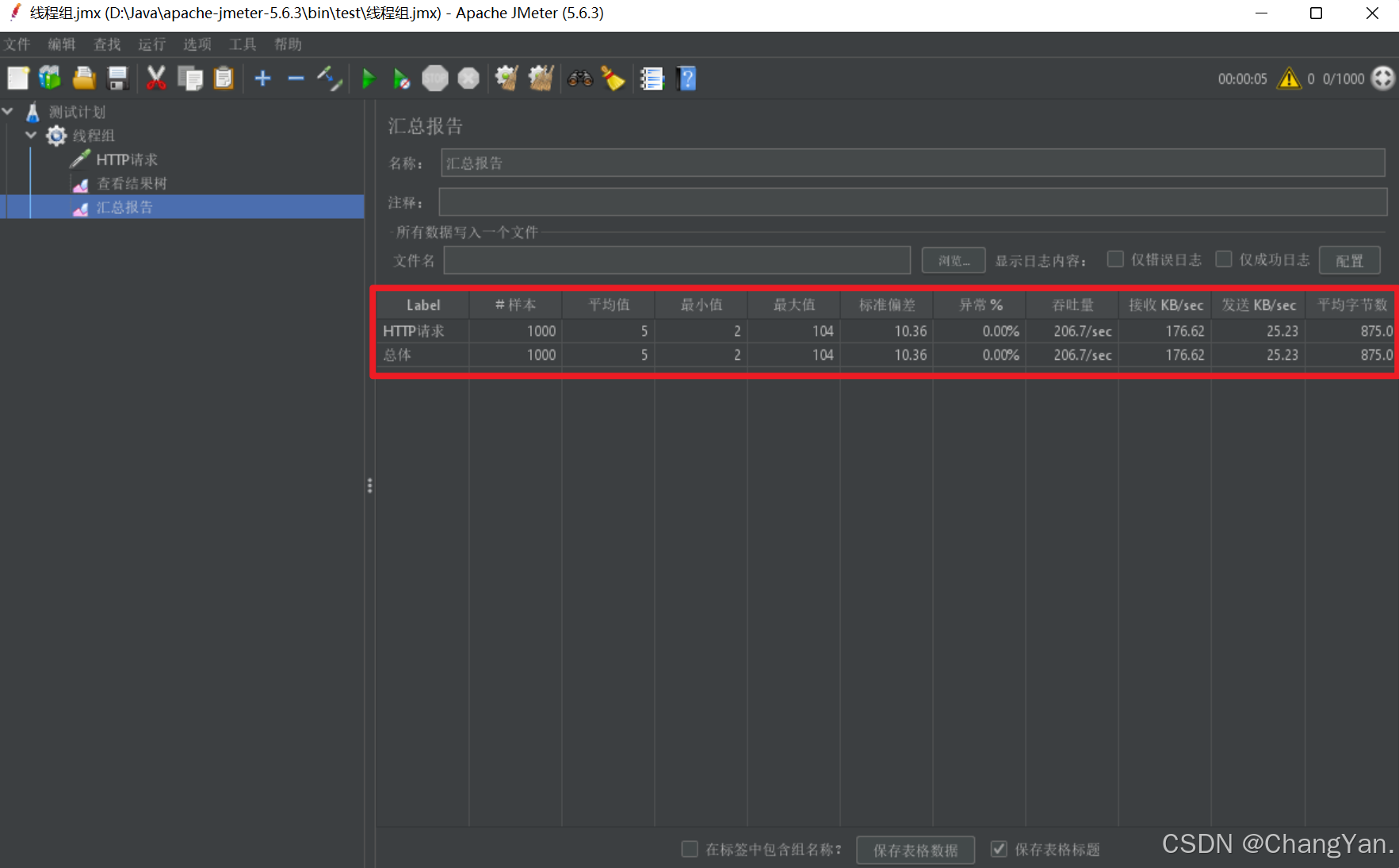Open the 文件 menu
This screenshot has width=1399, height=868.
point(17,44)
